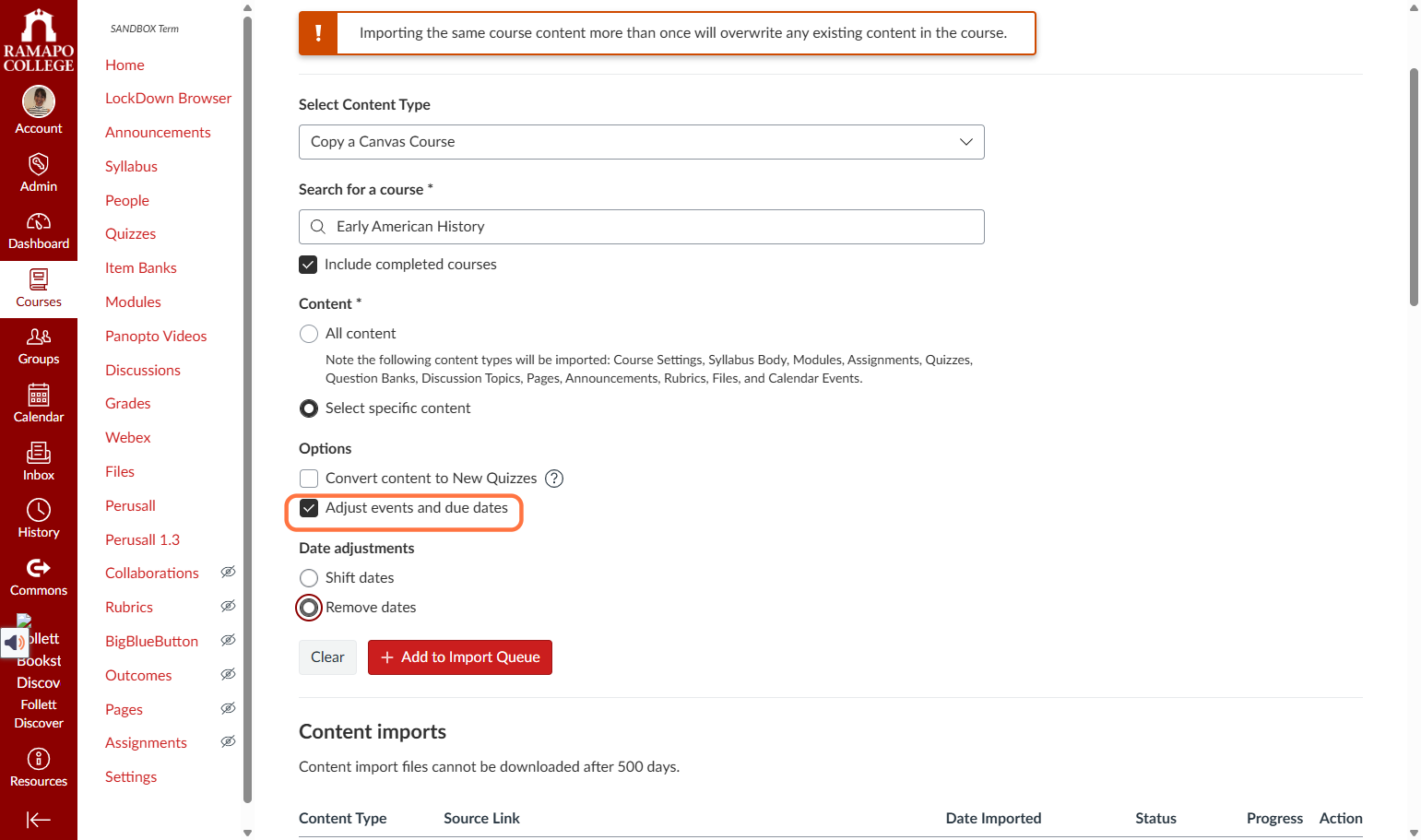The width and height of the screenshot is (1421, 840).
Task: Open Modules in course menu
Action: point(133,302)
